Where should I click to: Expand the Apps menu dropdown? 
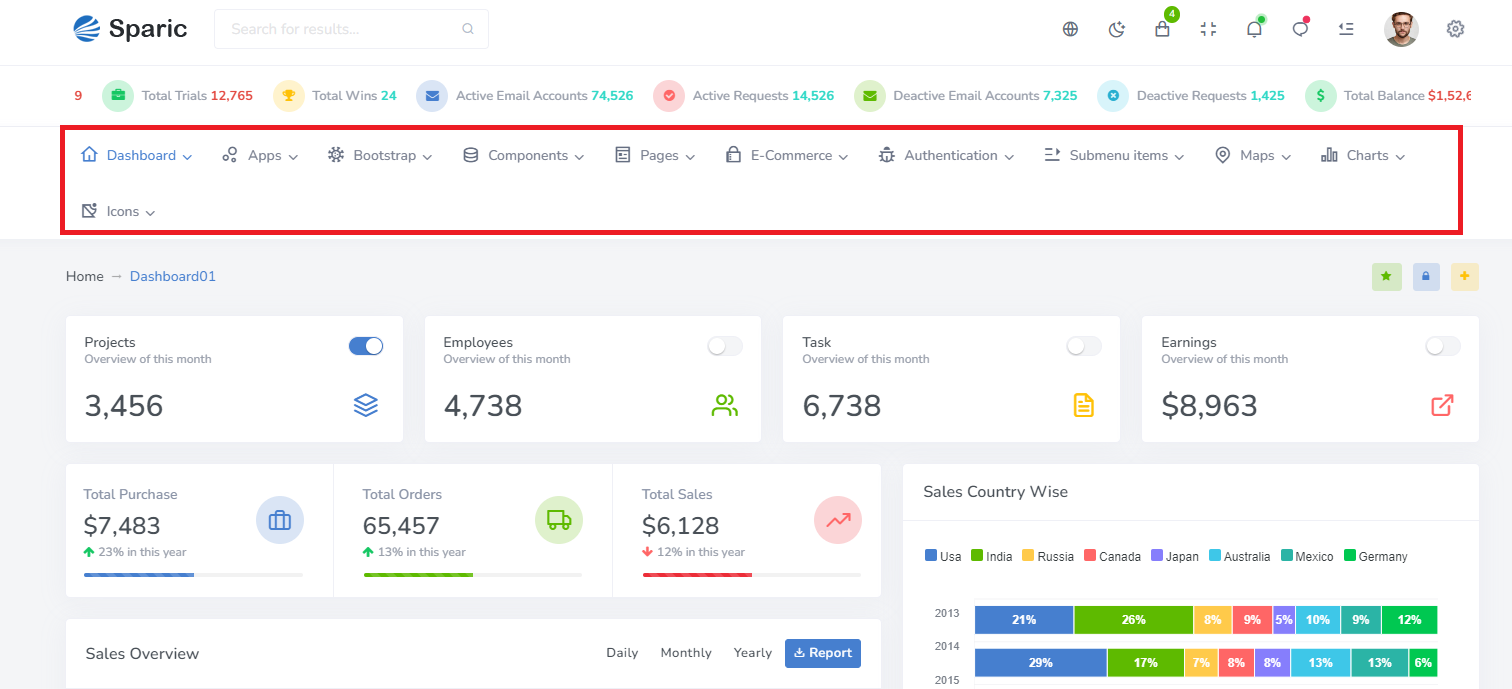pos(260,155)
